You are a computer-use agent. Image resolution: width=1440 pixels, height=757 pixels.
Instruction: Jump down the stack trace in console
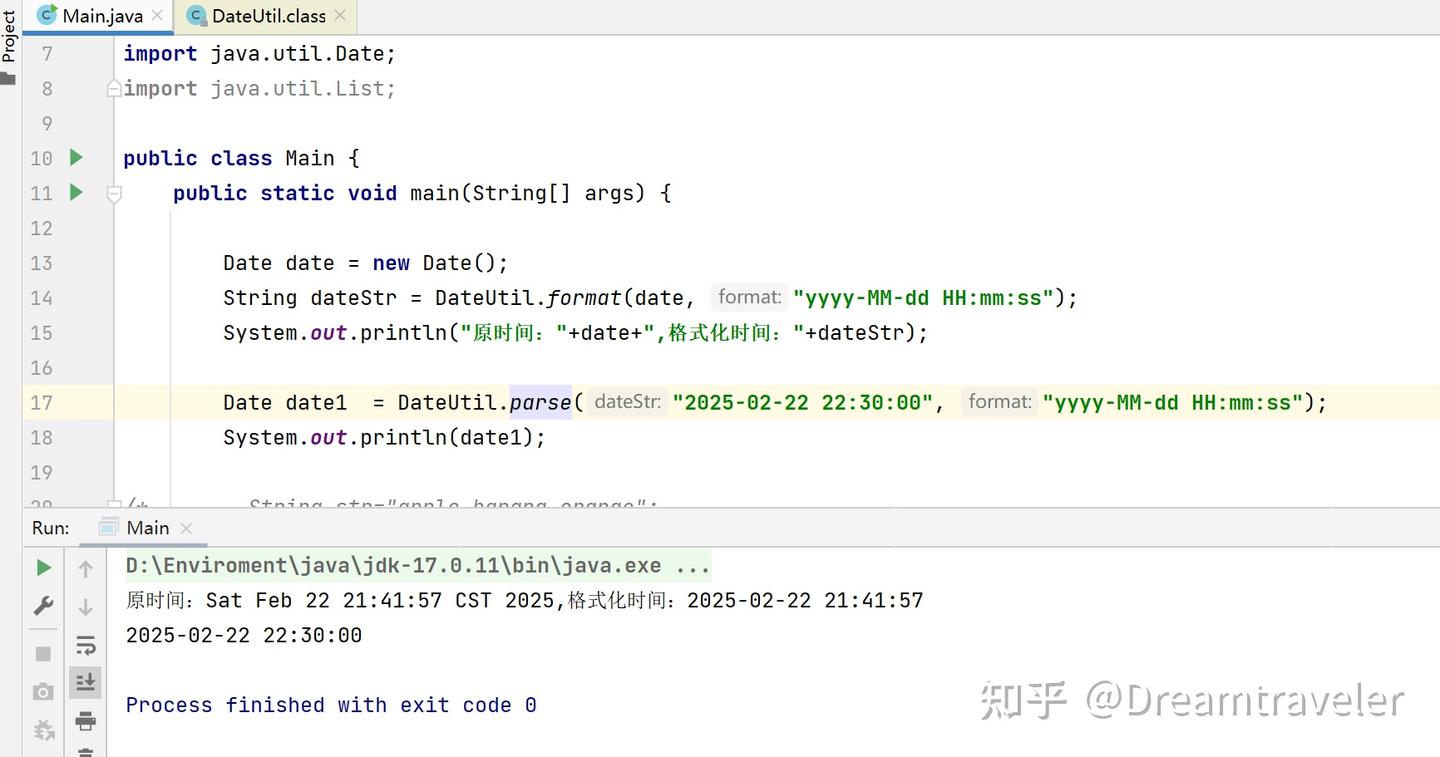pyautogui.click(x=86, y=604)
